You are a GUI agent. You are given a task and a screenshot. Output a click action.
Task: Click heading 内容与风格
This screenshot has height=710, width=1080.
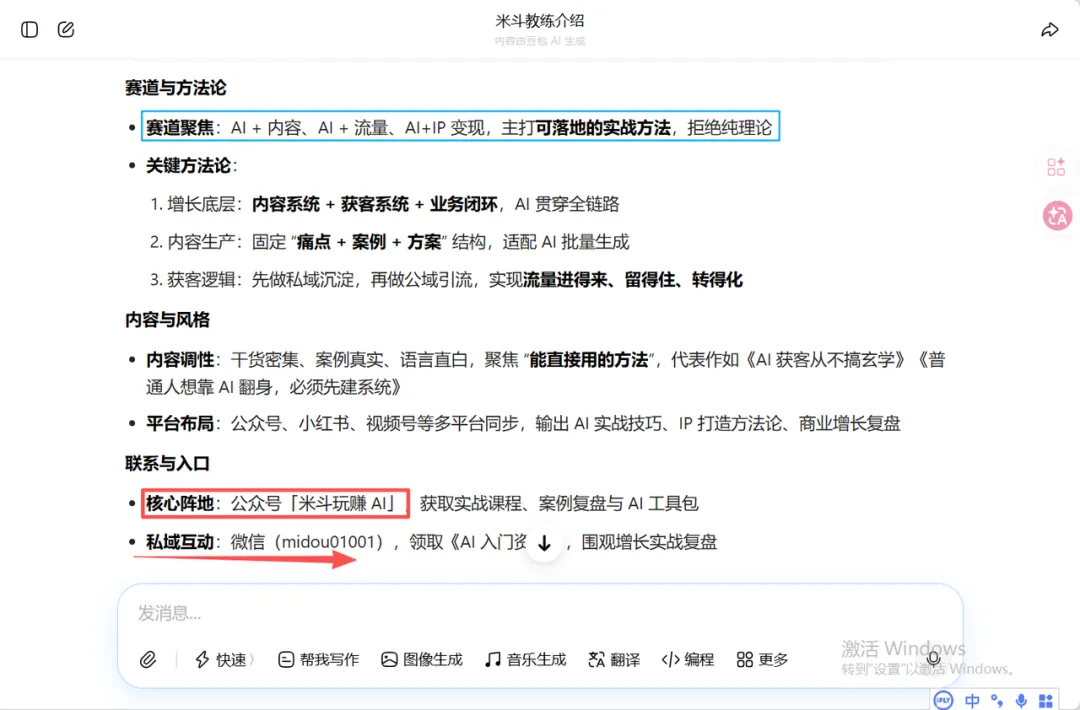click(167, 320)
